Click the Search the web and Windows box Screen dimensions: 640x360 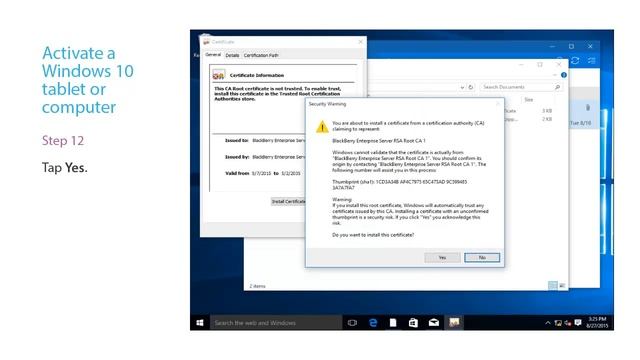(x=276, y=323)
